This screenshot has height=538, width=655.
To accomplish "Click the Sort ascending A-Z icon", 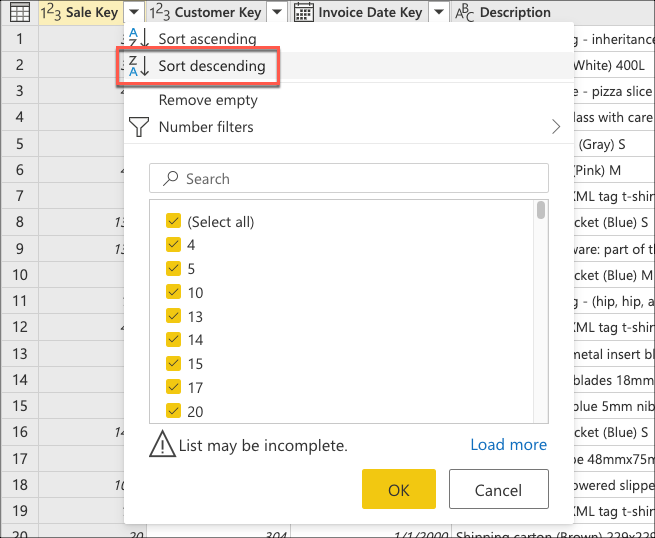I will click(139, 38).
